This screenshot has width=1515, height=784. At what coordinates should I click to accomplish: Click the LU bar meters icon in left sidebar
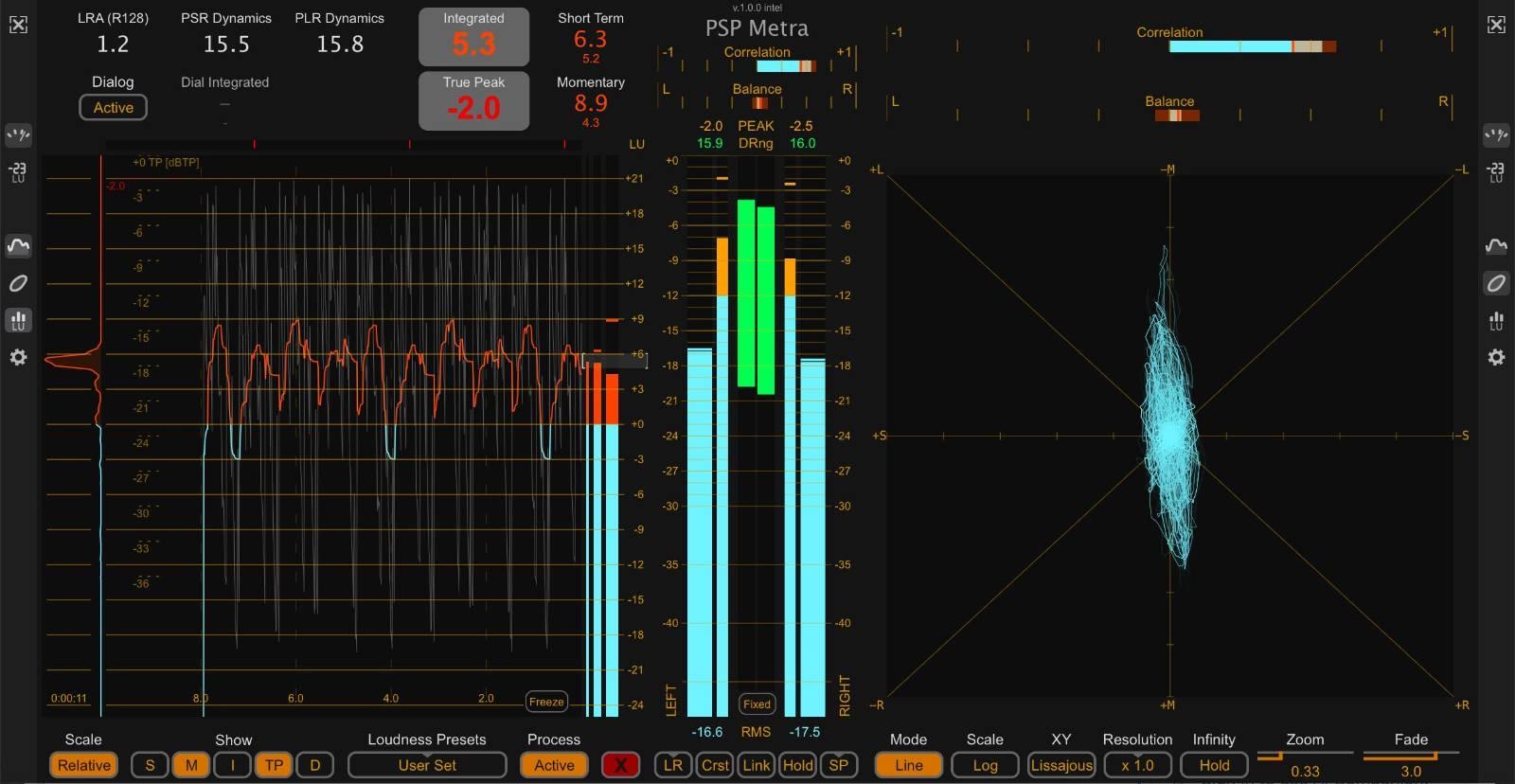point(18,320)
